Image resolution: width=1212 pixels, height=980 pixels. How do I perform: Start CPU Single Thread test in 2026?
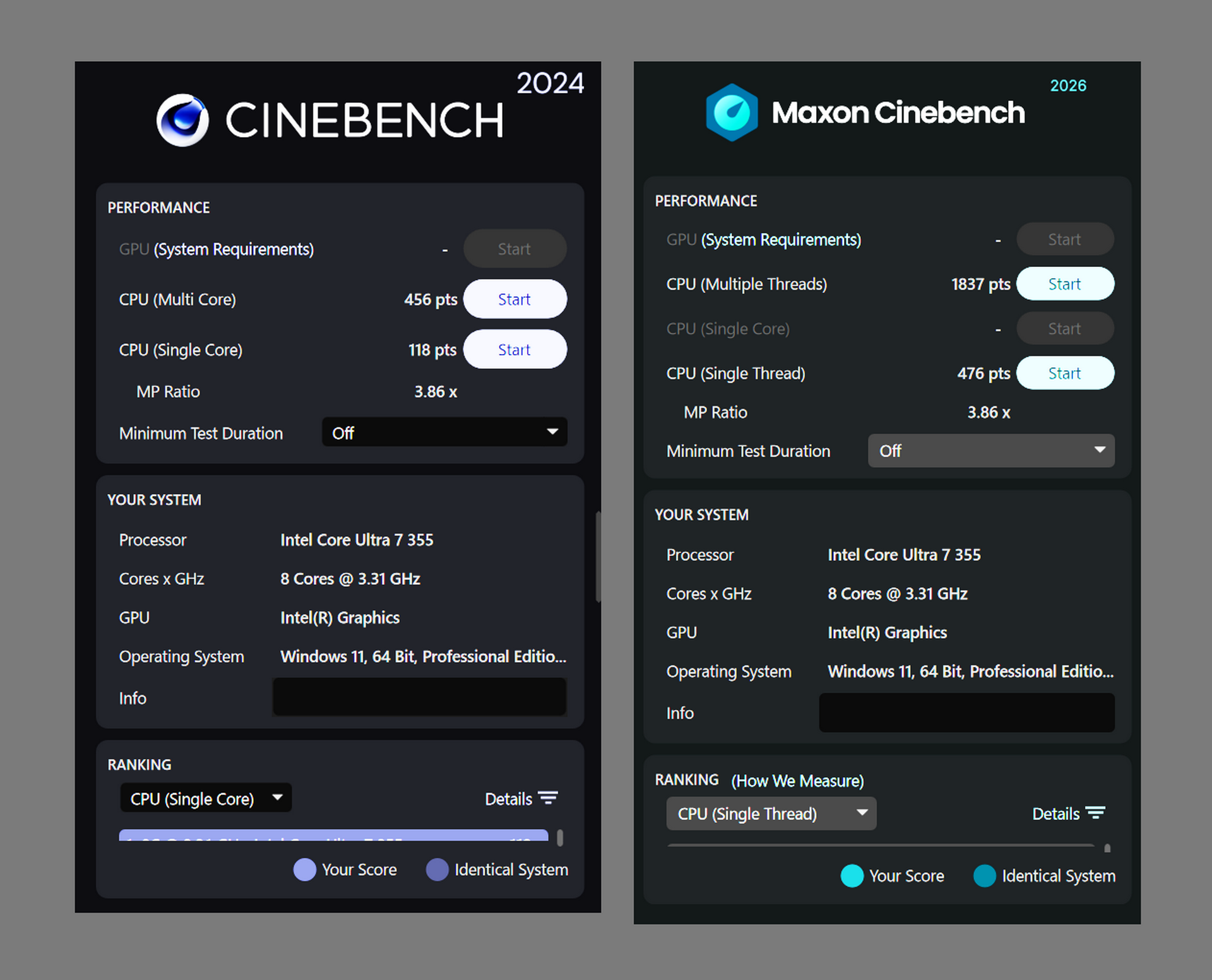[x=1064, y=373]
